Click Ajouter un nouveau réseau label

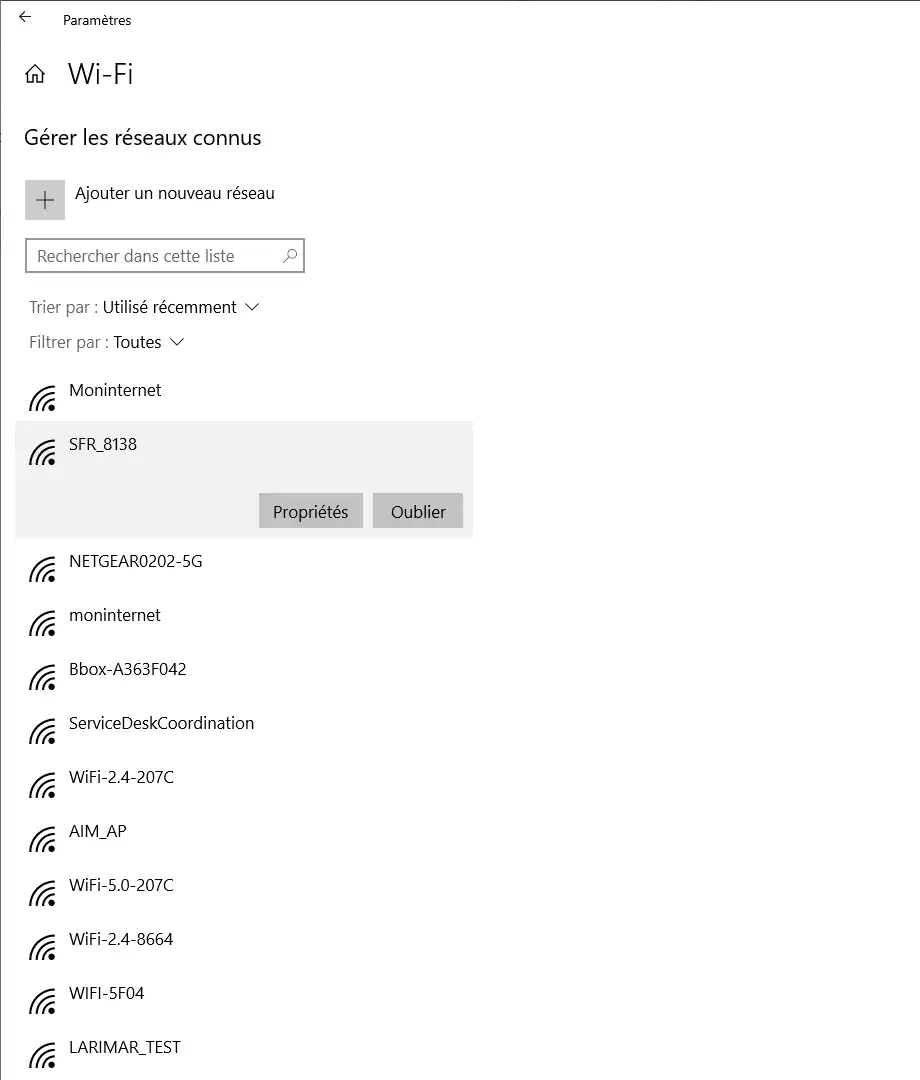click(x=175, y=194)
